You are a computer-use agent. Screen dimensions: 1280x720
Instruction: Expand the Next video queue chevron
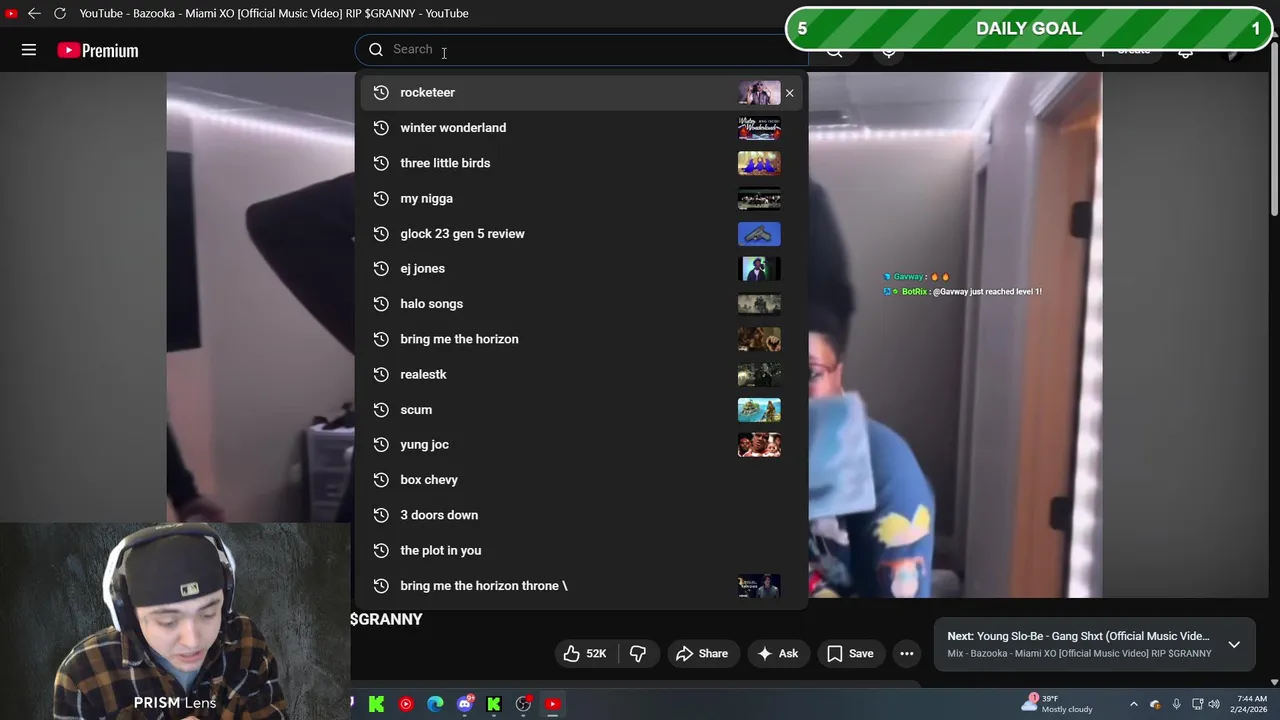[1234, 644]
